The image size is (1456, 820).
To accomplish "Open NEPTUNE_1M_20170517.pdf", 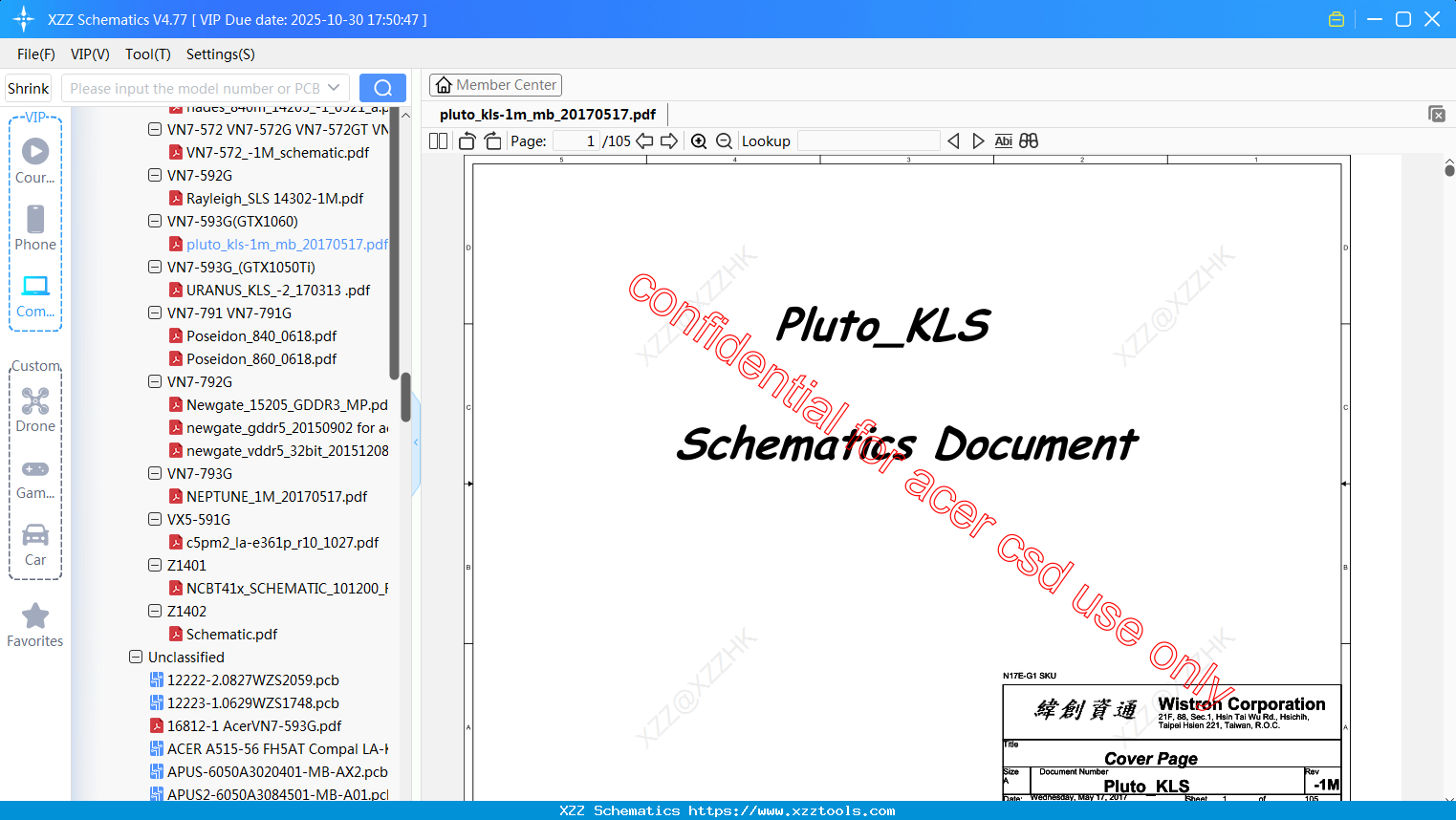I will click(276, 496).
